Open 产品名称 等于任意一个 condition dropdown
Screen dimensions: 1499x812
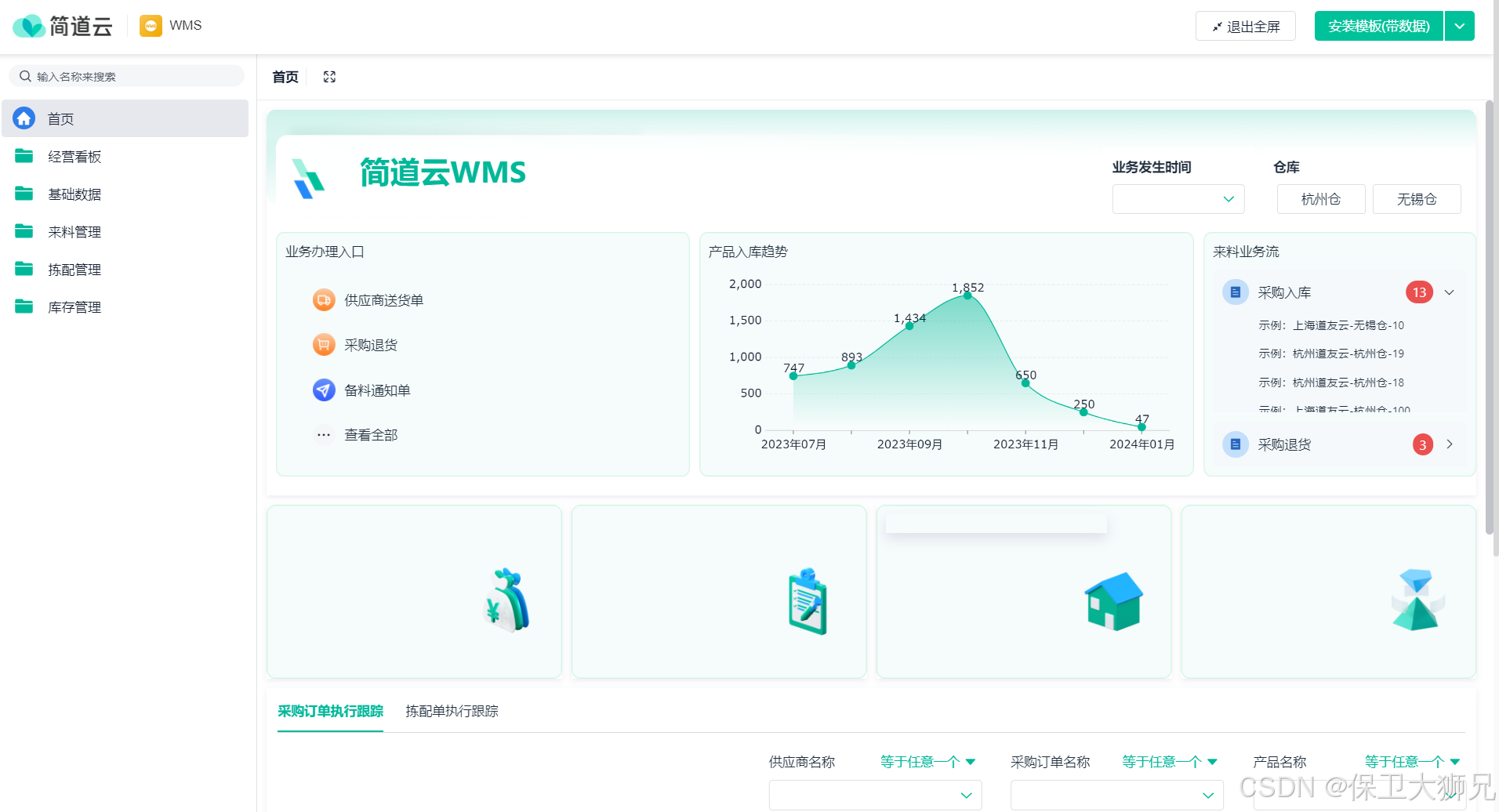coord(1412,762)
